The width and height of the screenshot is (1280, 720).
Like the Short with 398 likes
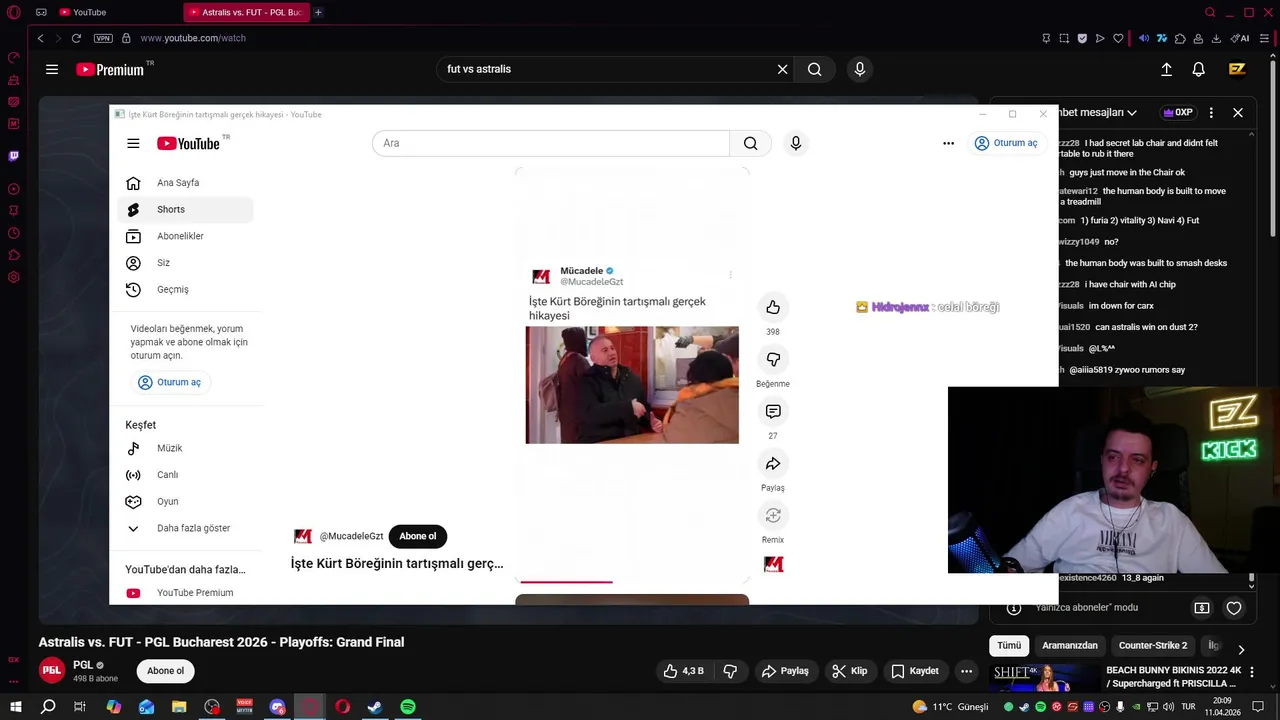(x=772, y=307)
